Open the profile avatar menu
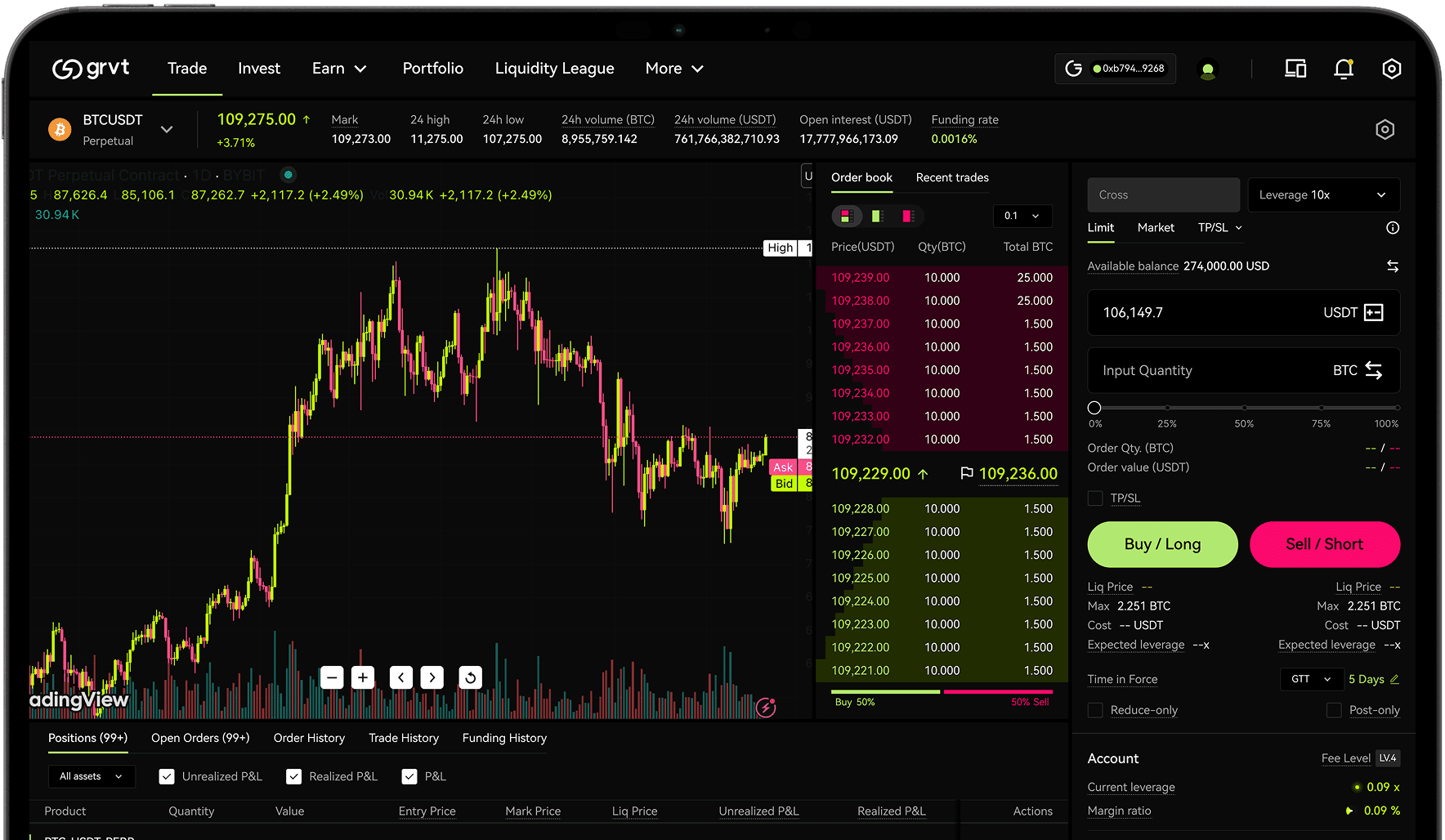This screenshot has width=1445, height=840. click(1208, 69)
